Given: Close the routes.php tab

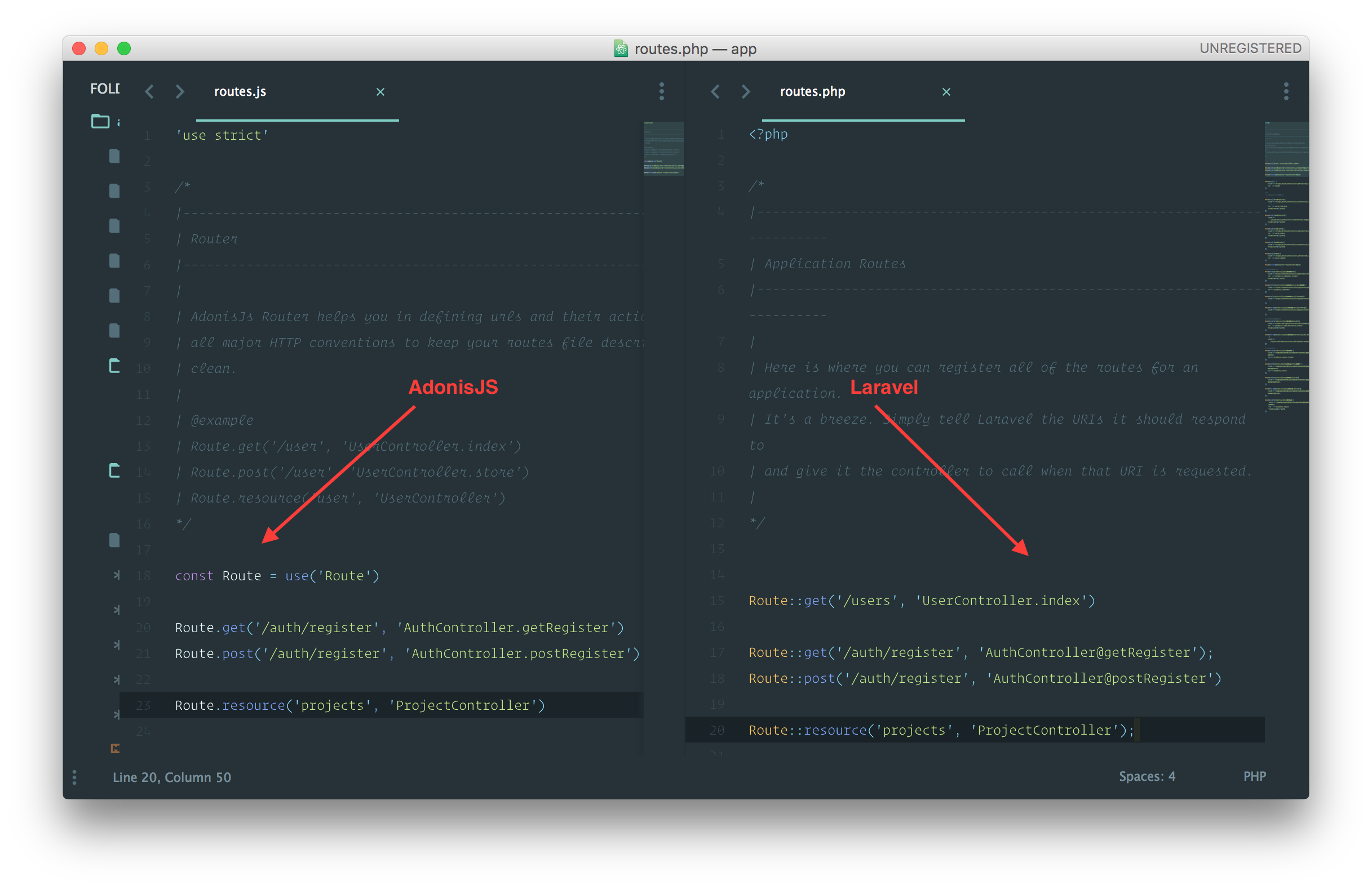Looking at the screenshot, I should [946, 92].
